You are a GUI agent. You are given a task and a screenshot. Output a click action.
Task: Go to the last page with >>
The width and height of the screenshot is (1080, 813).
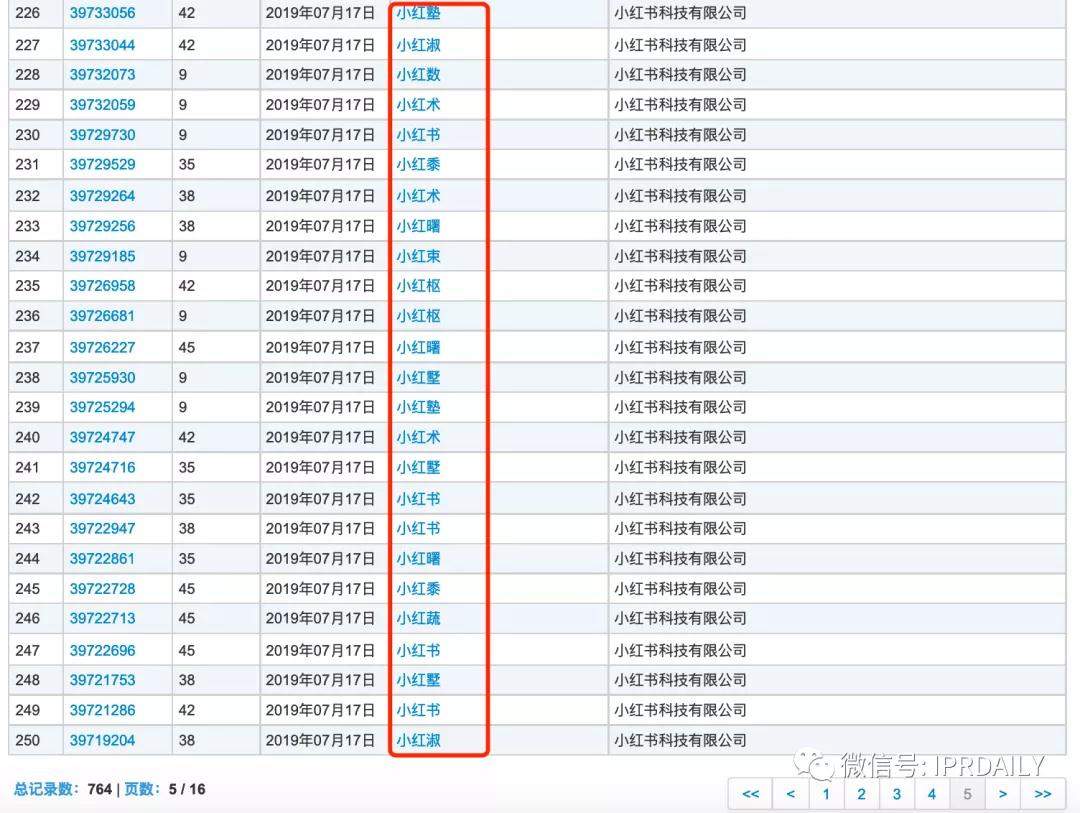[1043, 794]
